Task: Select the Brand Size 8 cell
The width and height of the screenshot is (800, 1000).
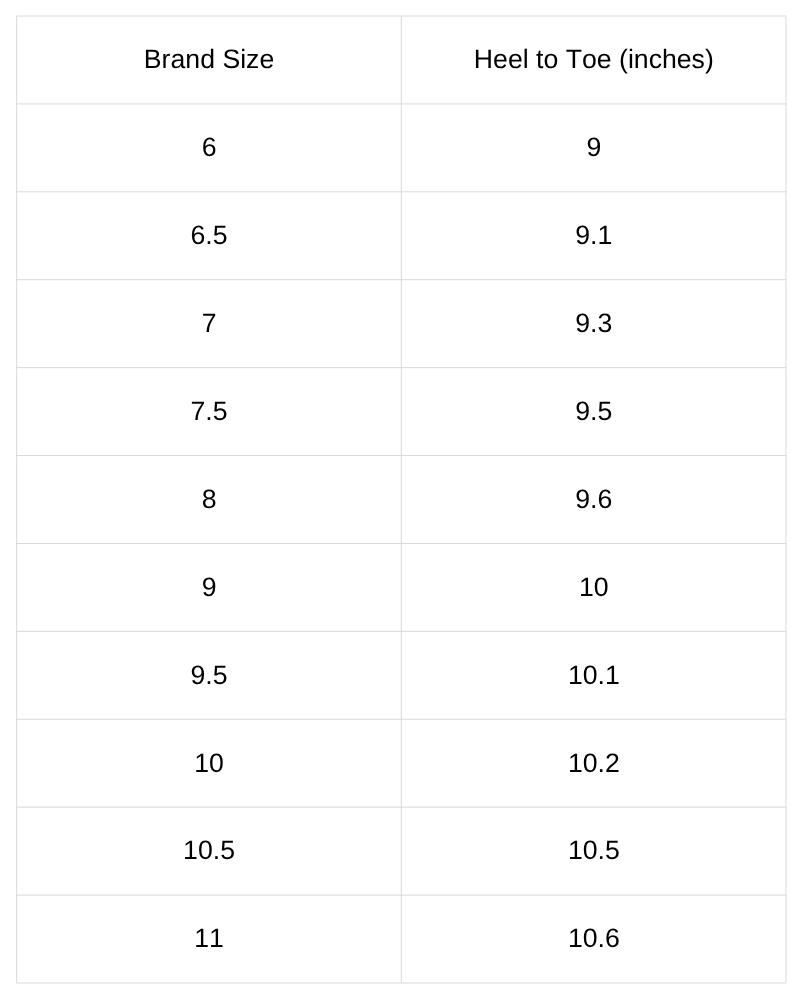Action: pyautogui.click(x=209, y=499)
